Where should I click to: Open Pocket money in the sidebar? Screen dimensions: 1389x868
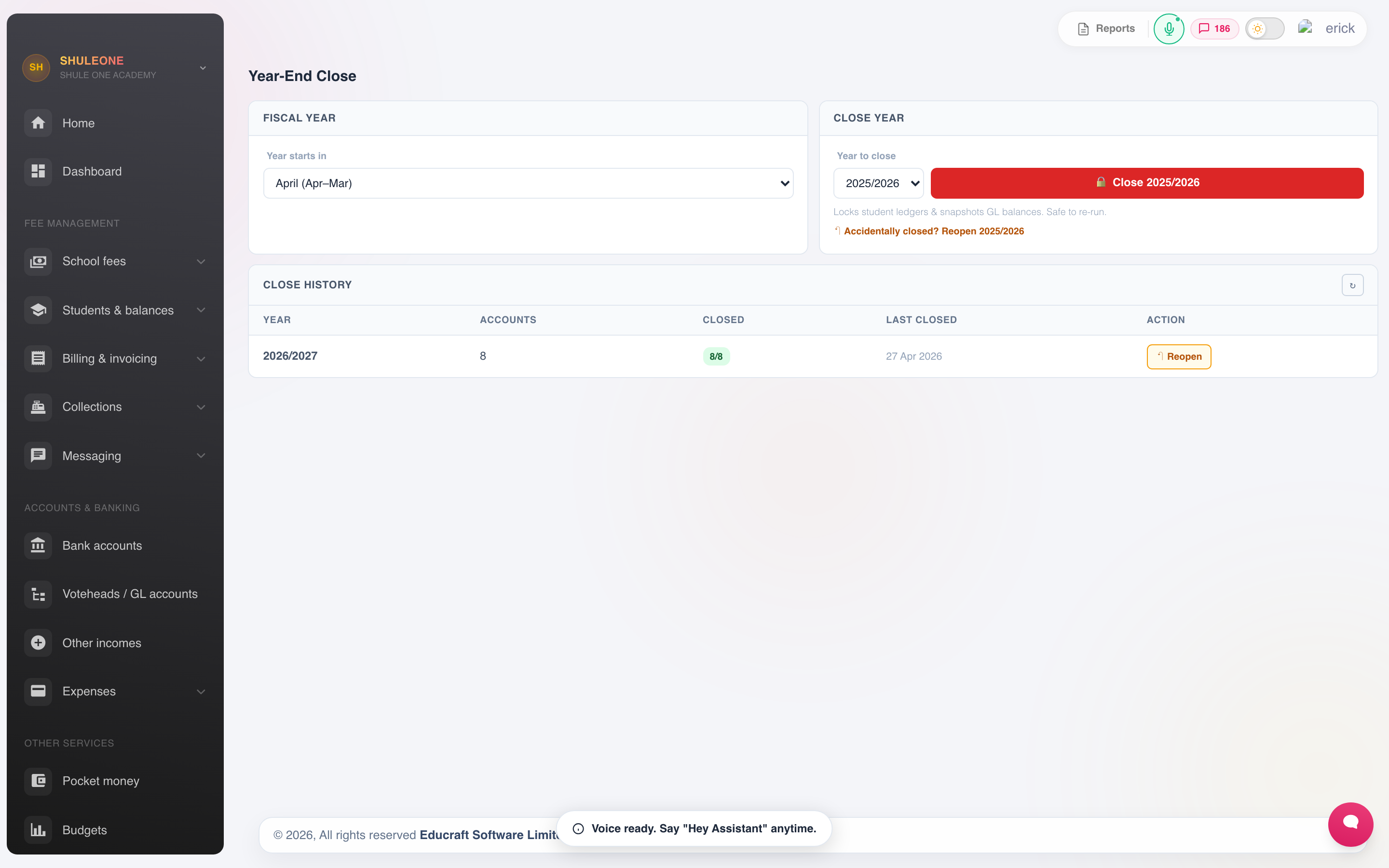coord(115,781)
